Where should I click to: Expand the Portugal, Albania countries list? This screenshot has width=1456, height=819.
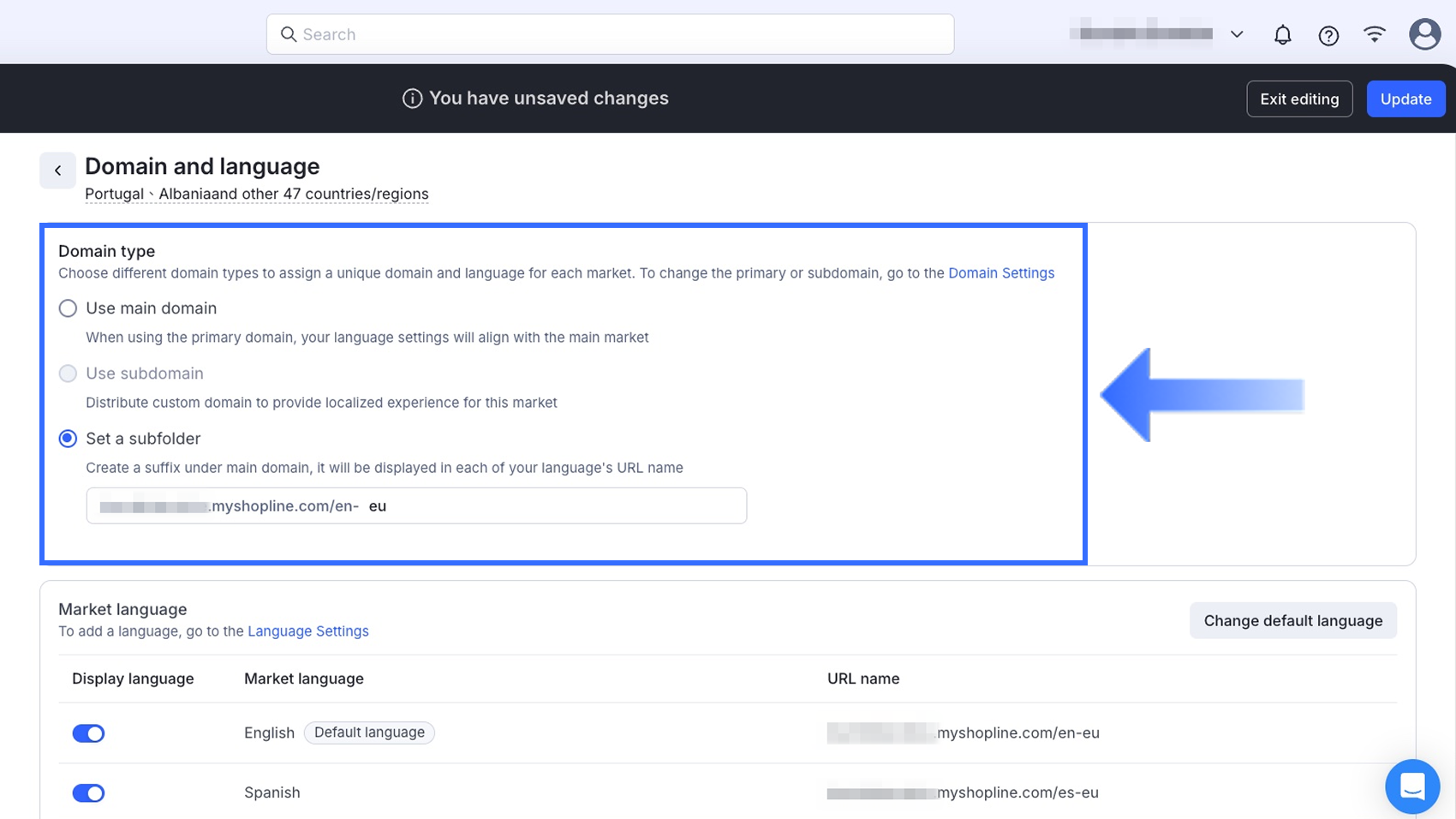point(256,194)
